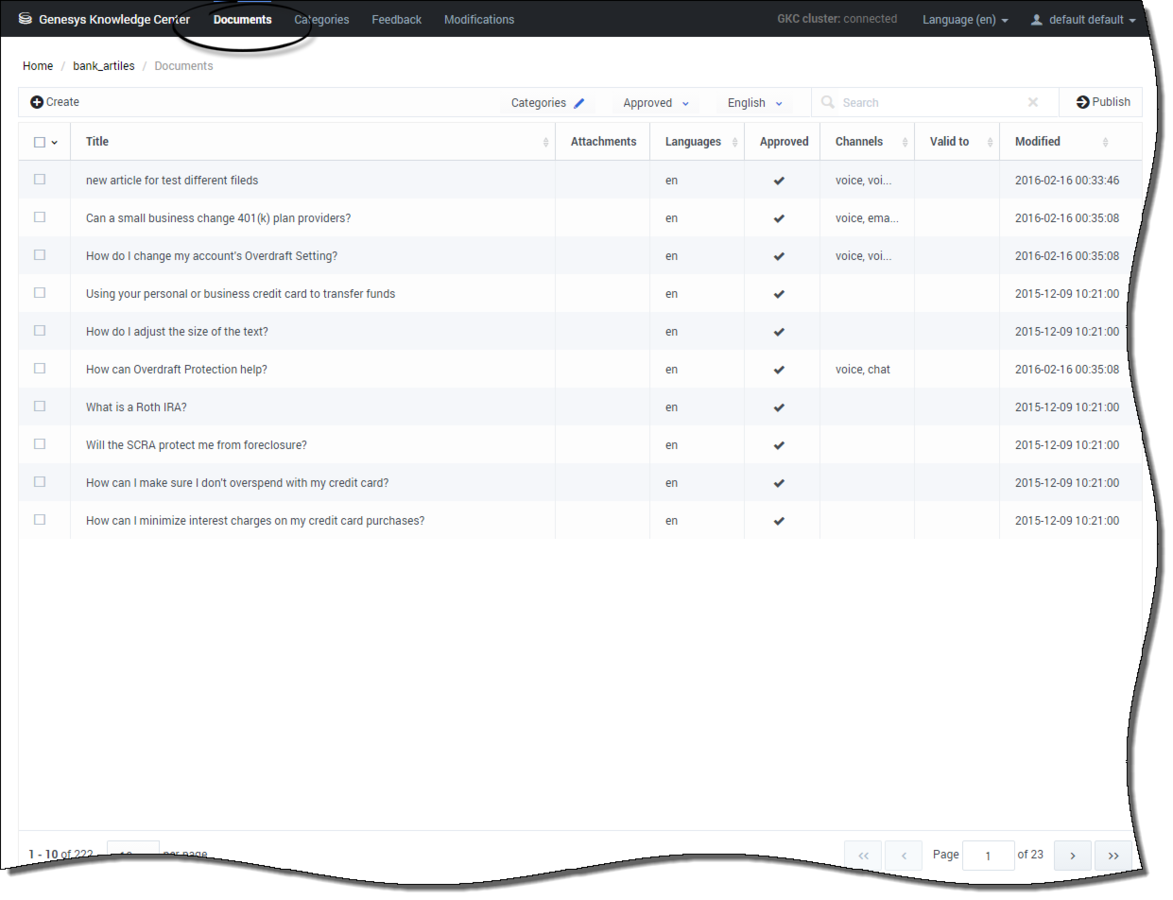
Task: Sort by Languages column arrows
Action: tap(735, 142)
